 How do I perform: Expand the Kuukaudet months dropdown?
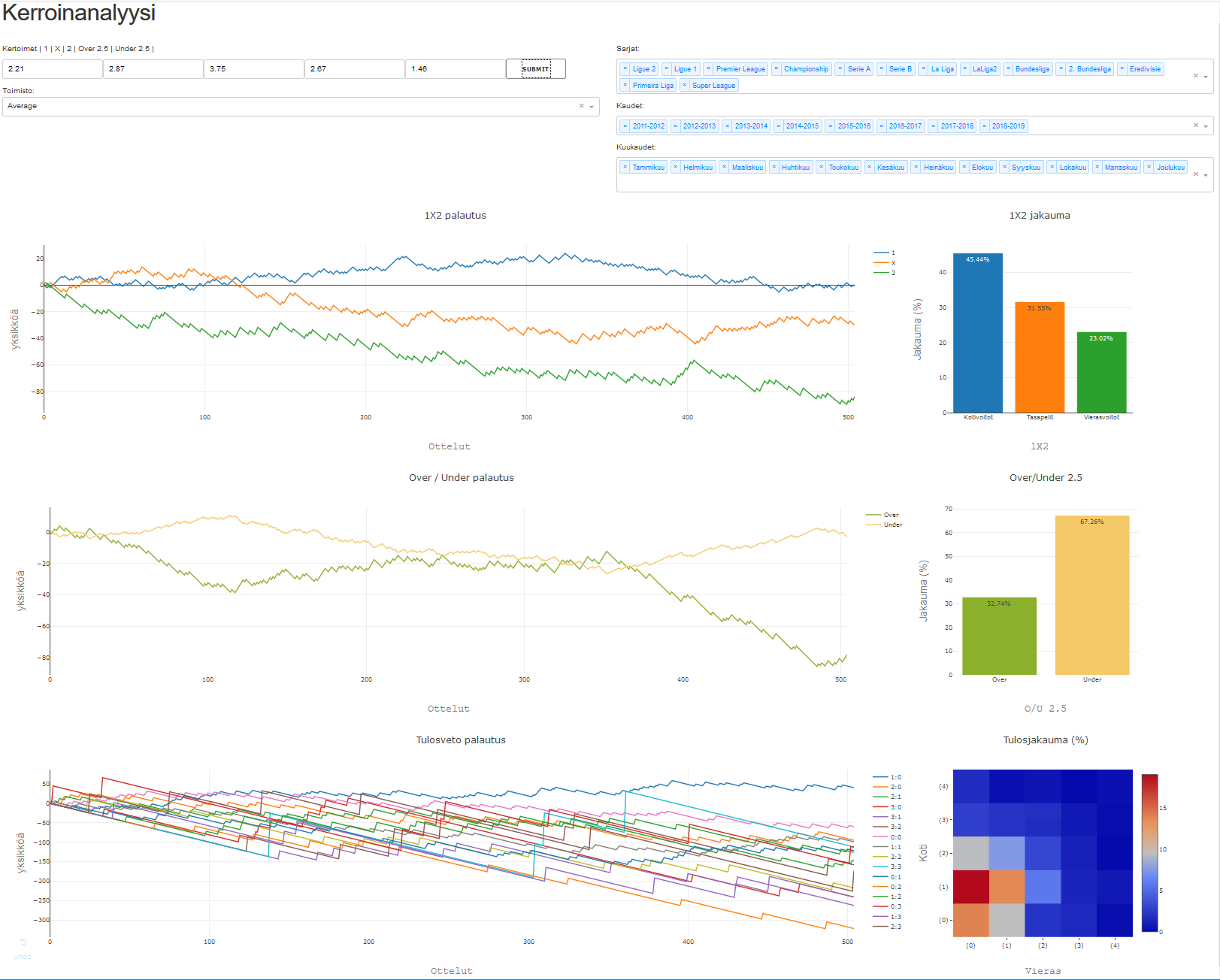coord(1206,175)
